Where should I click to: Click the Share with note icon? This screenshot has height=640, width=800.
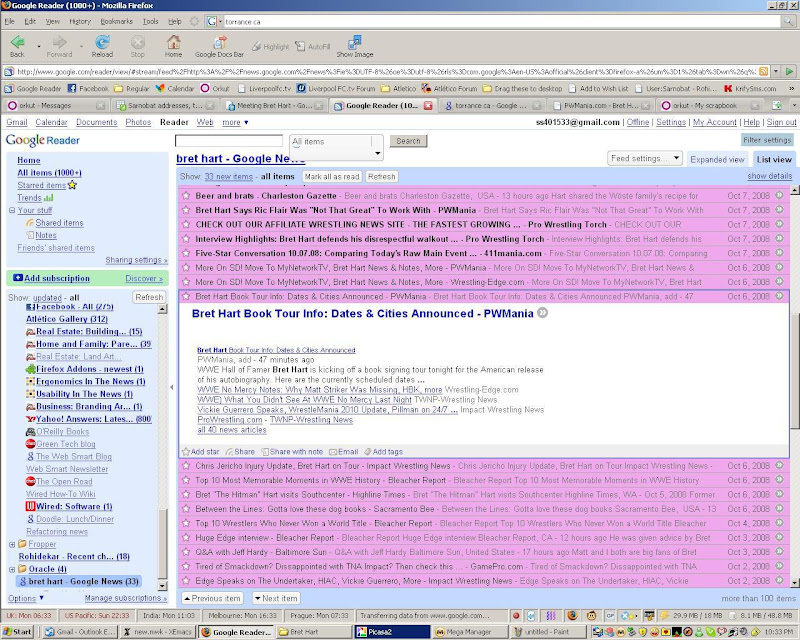[x=265, y=452]
